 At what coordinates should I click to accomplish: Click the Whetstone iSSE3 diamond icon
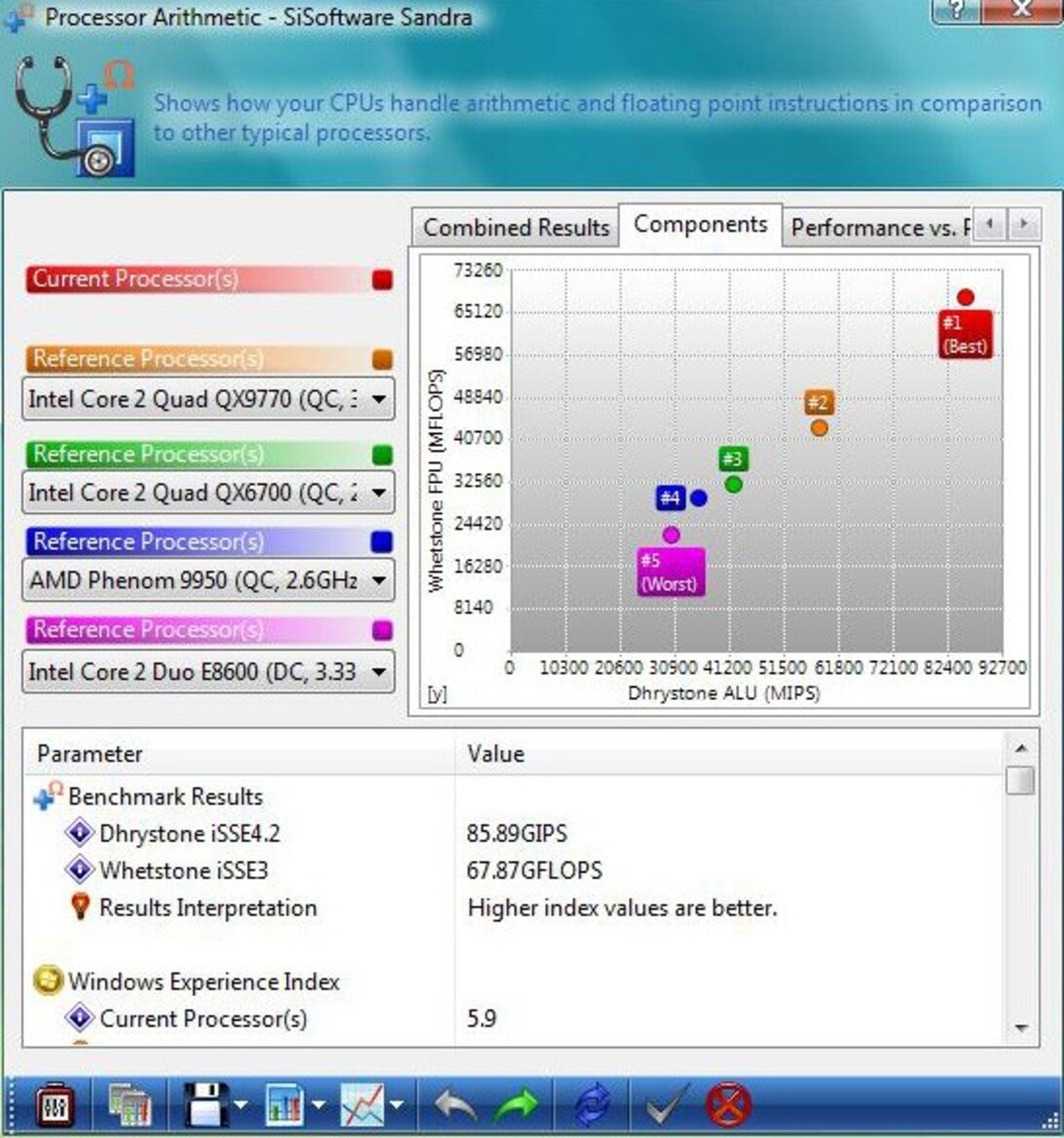[79, 869]
